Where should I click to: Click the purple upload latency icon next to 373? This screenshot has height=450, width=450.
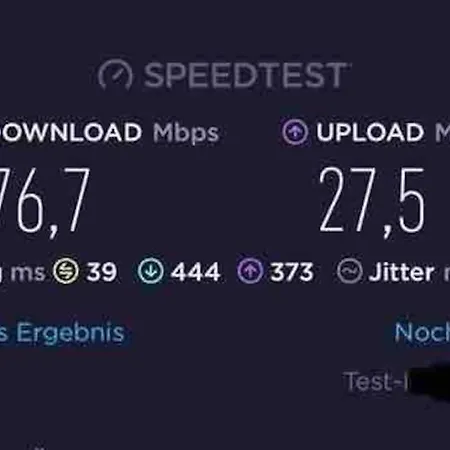pos(250,271)
